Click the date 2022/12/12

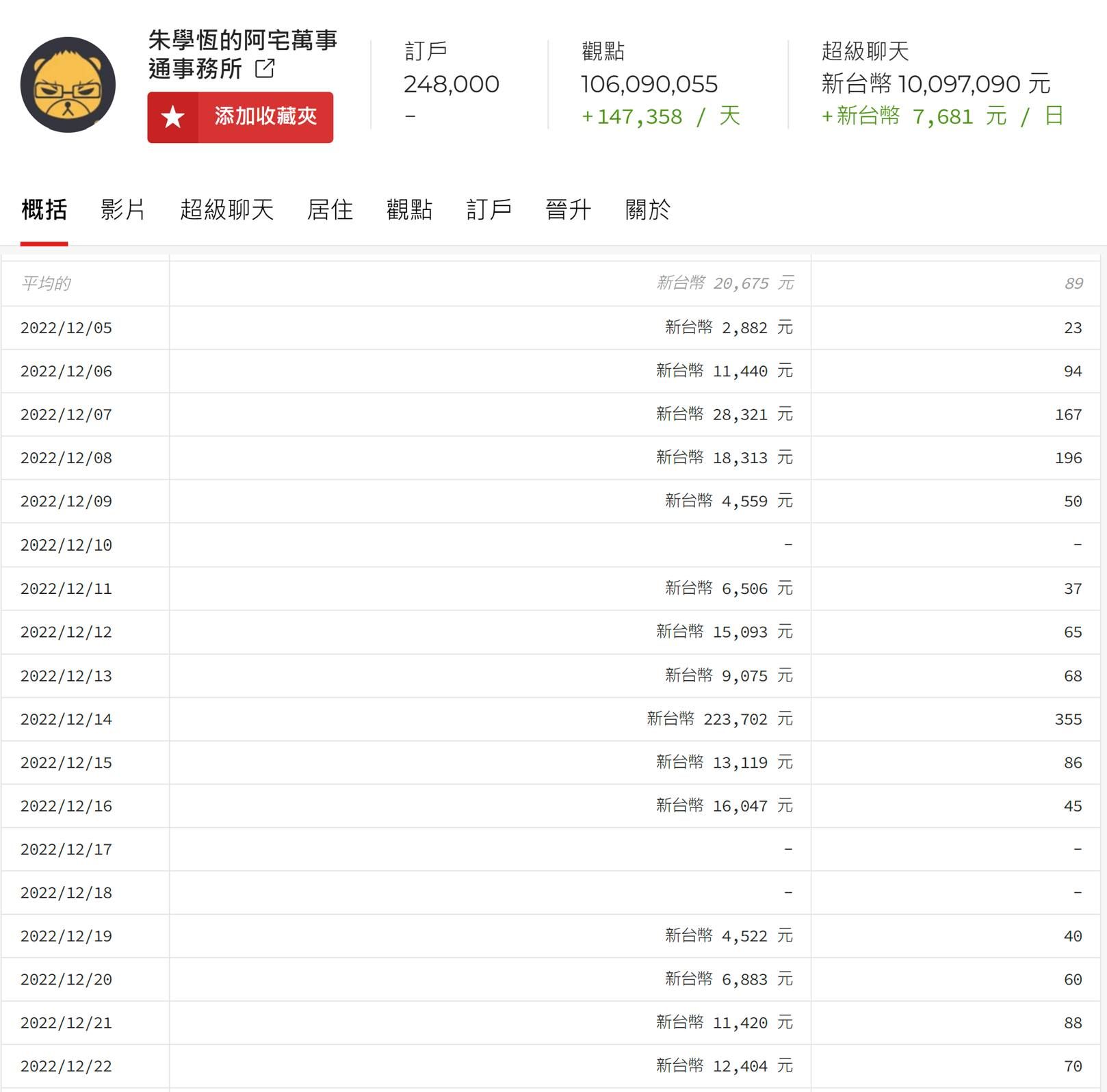point(66,632)
